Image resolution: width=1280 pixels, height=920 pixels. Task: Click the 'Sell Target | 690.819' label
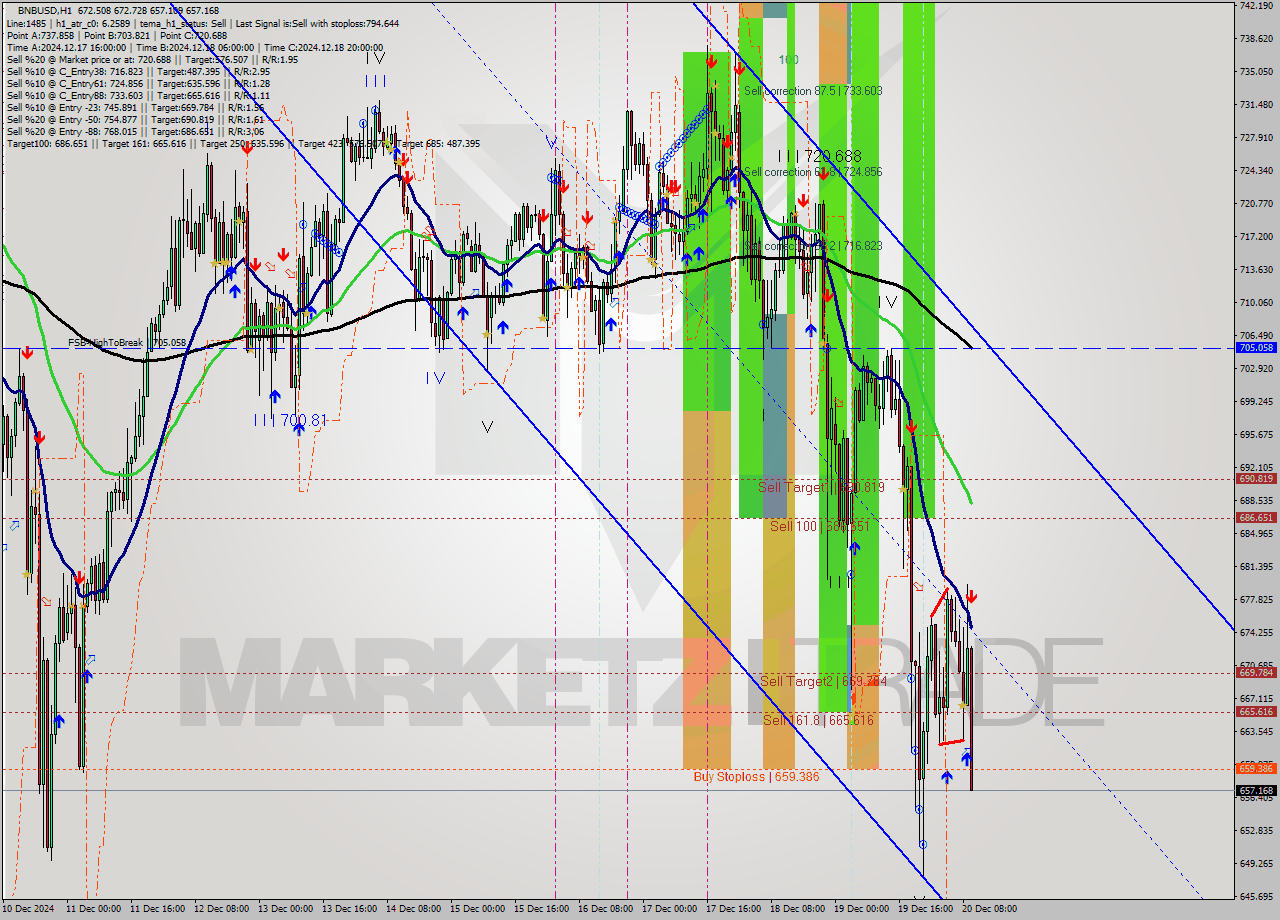pos(821,487)
